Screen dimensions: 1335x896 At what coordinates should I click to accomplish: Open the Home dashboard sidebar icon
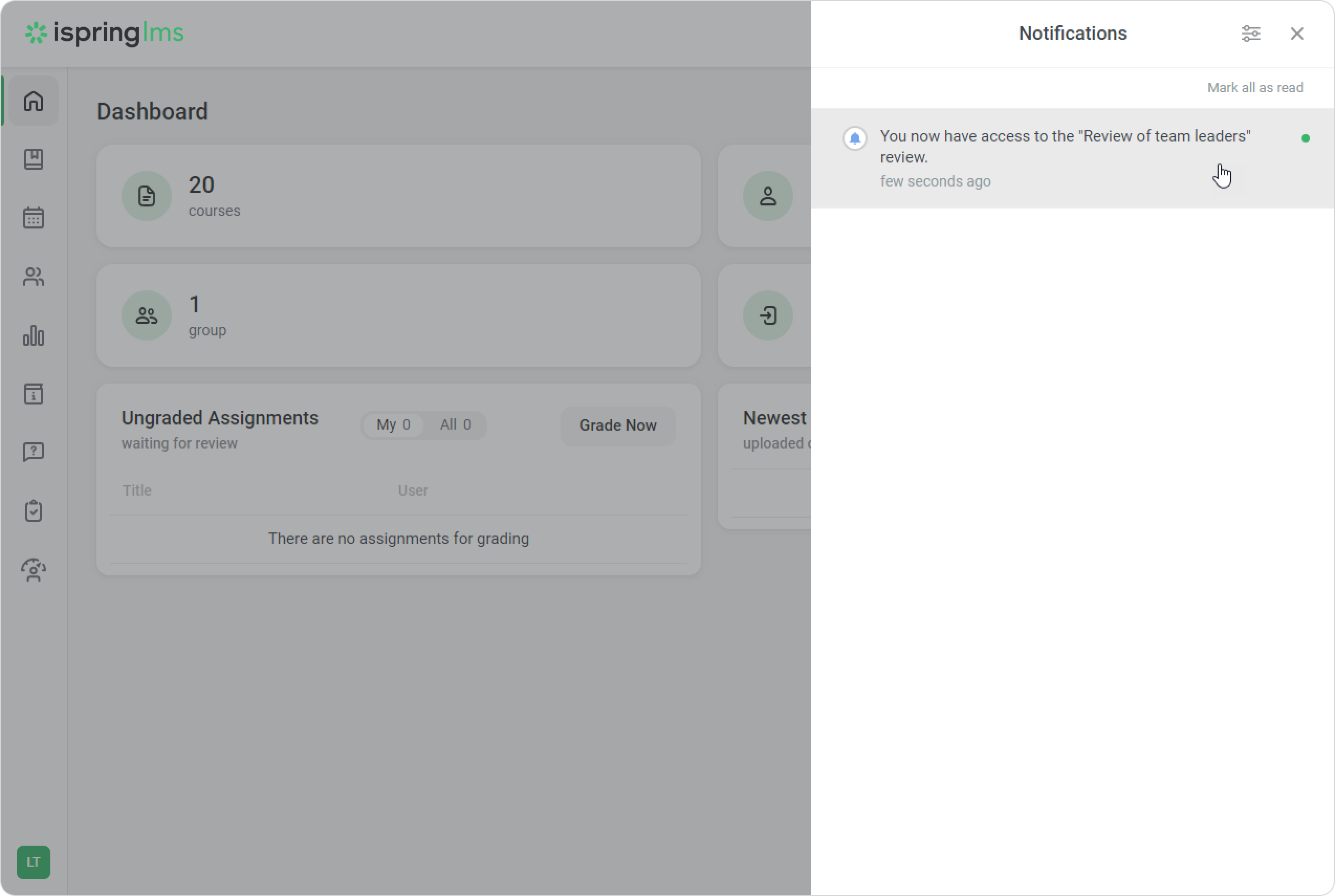click(33, 101)
